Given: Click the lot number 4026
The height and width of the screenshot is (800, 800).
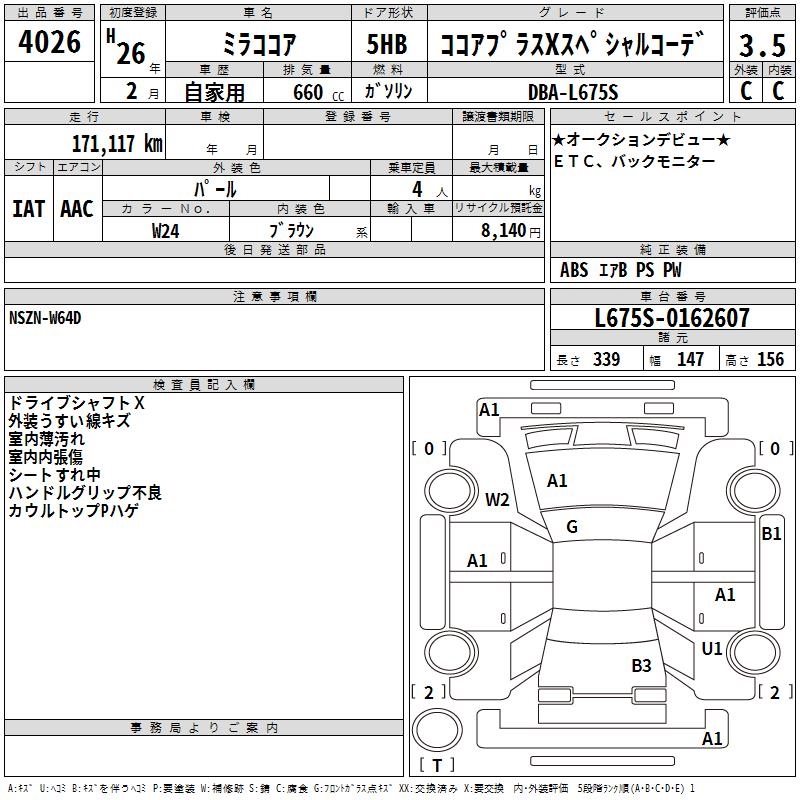Looking at the screenshot, I should pyautogui.click(x=49, y=41).
